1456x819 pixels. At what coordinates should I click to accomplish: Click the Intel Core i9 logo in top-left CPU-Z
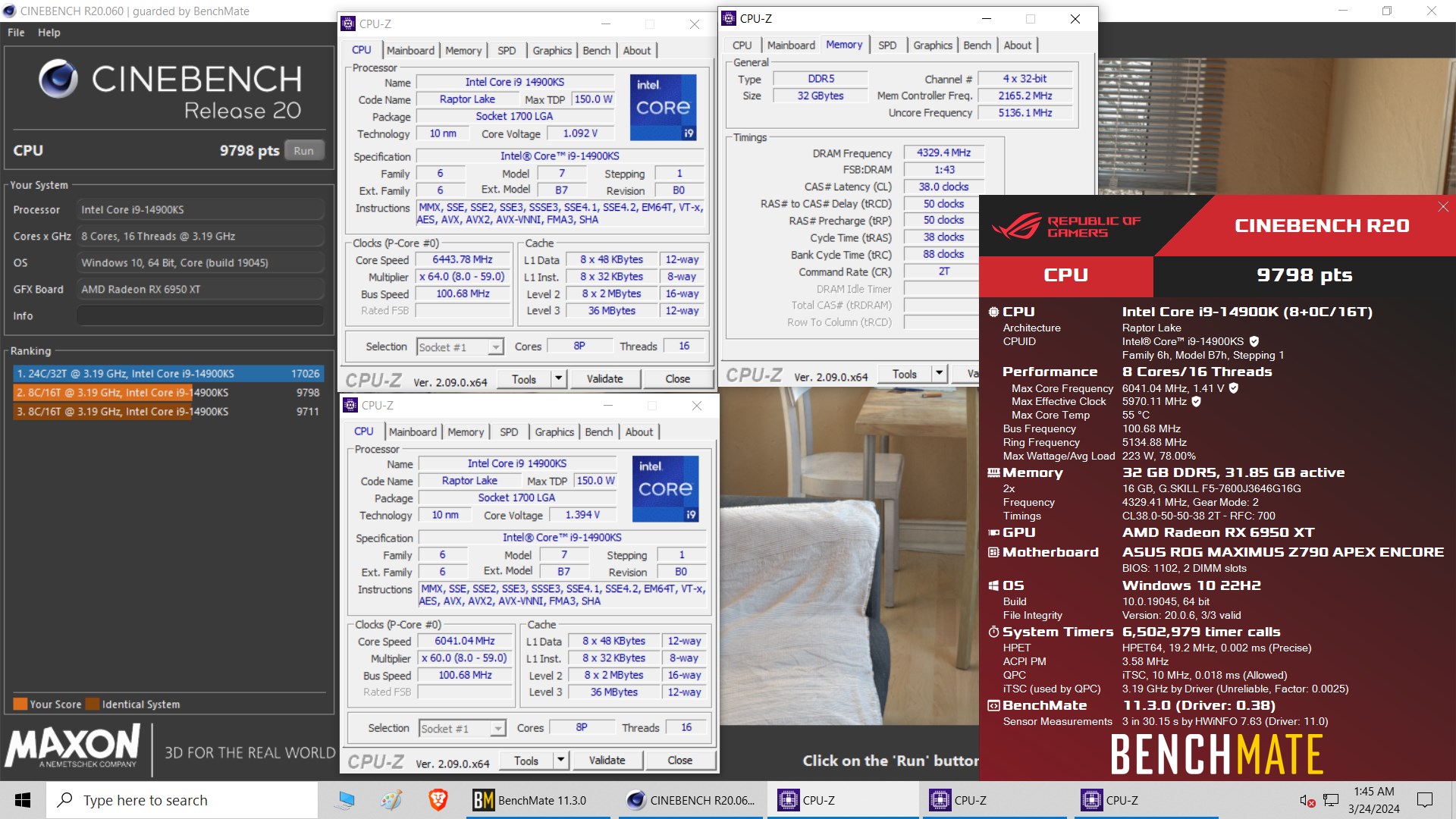(664, 107)
